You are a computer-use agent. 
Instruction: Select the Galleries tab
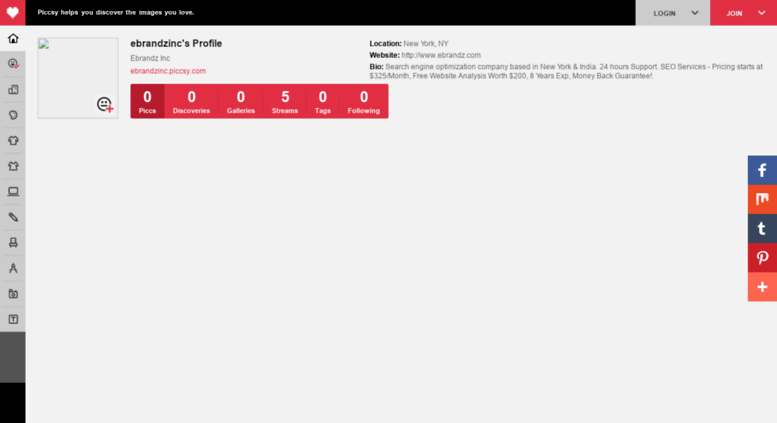point(241,101)
